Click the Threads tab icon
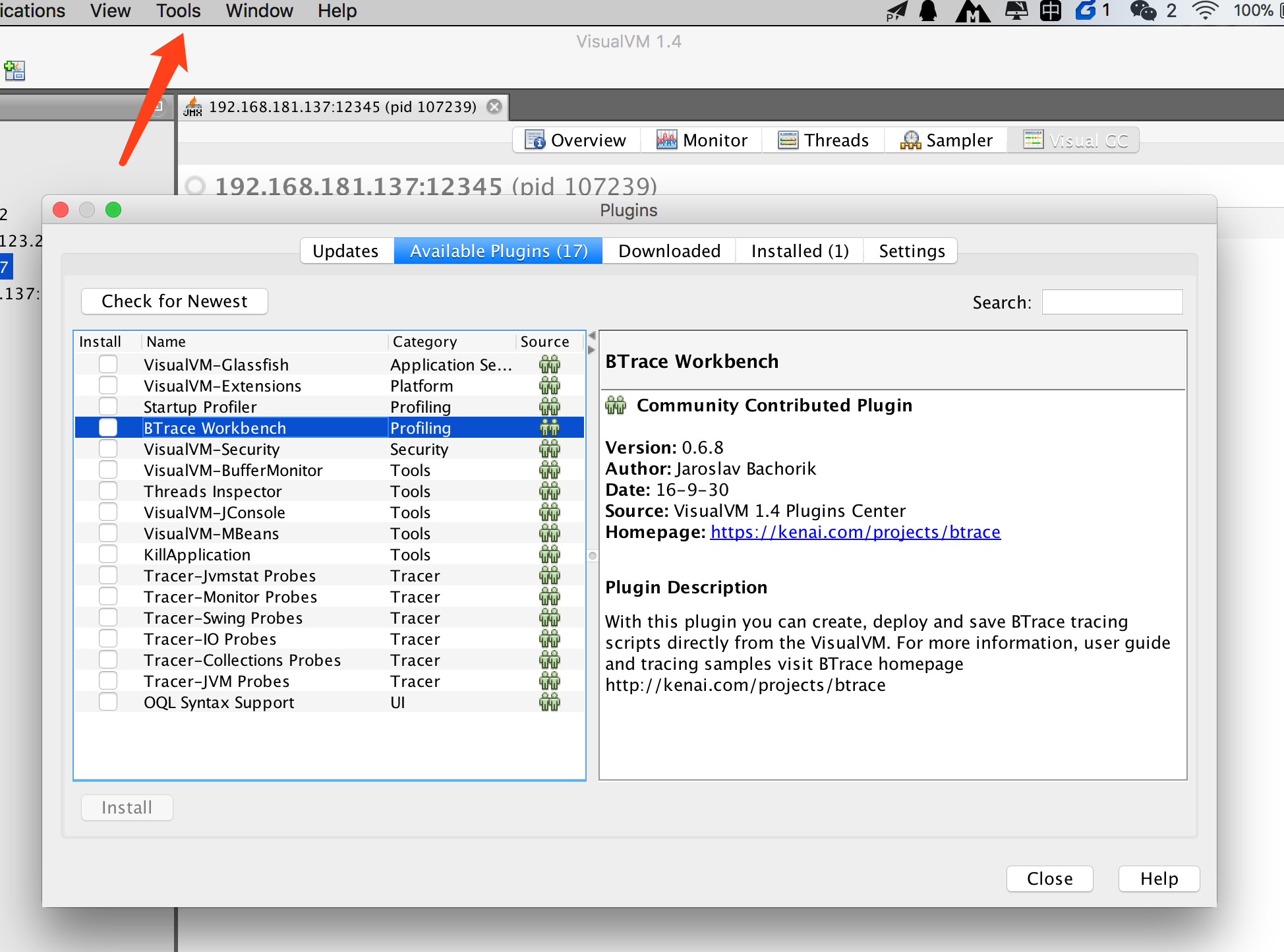Image resolution: width=1284 pixels, height=952 pixels. point(788,140)
